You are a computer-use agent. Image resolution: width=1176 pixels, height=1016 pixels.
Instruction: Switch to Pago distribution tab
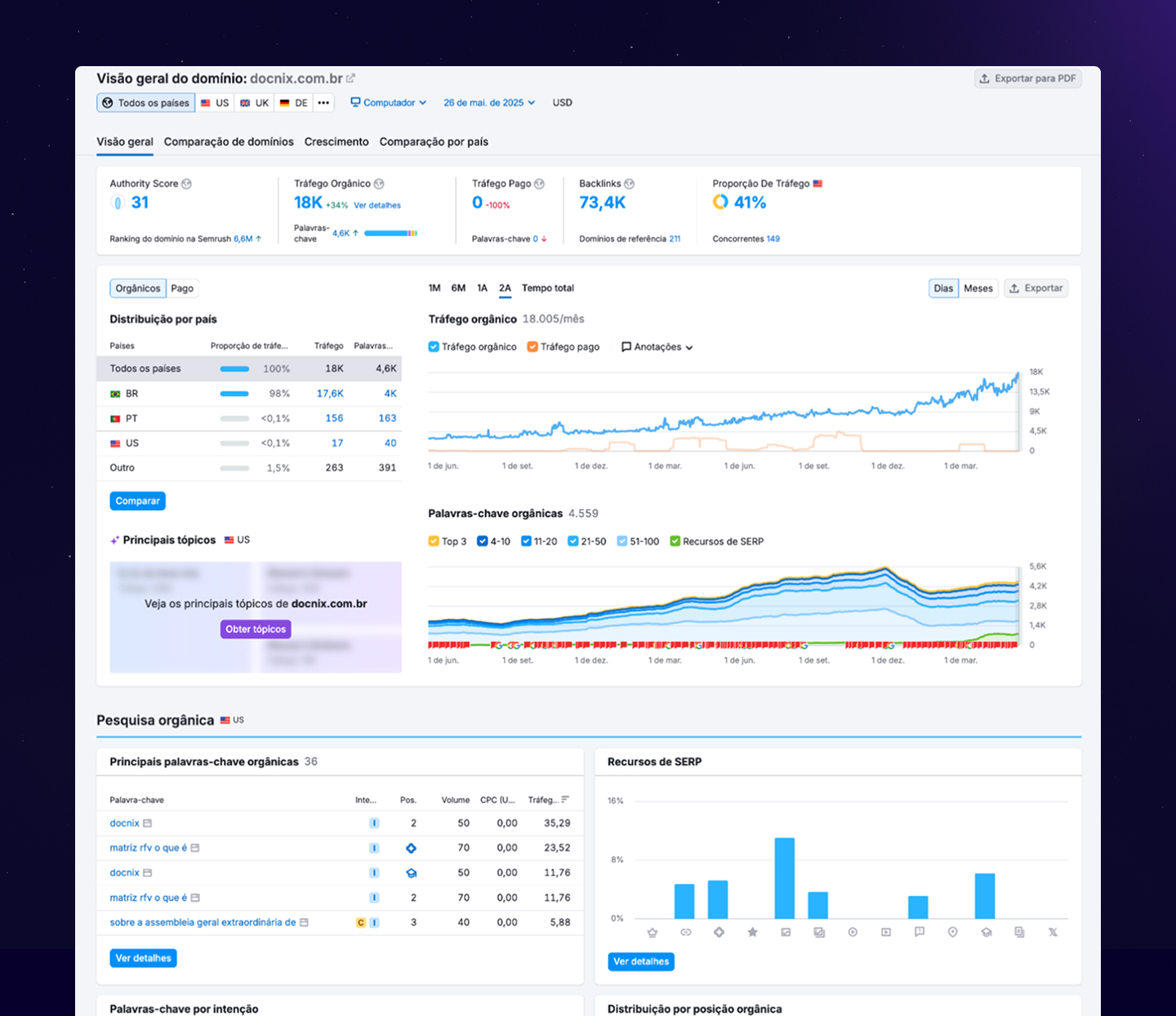(x=182, y=288)
